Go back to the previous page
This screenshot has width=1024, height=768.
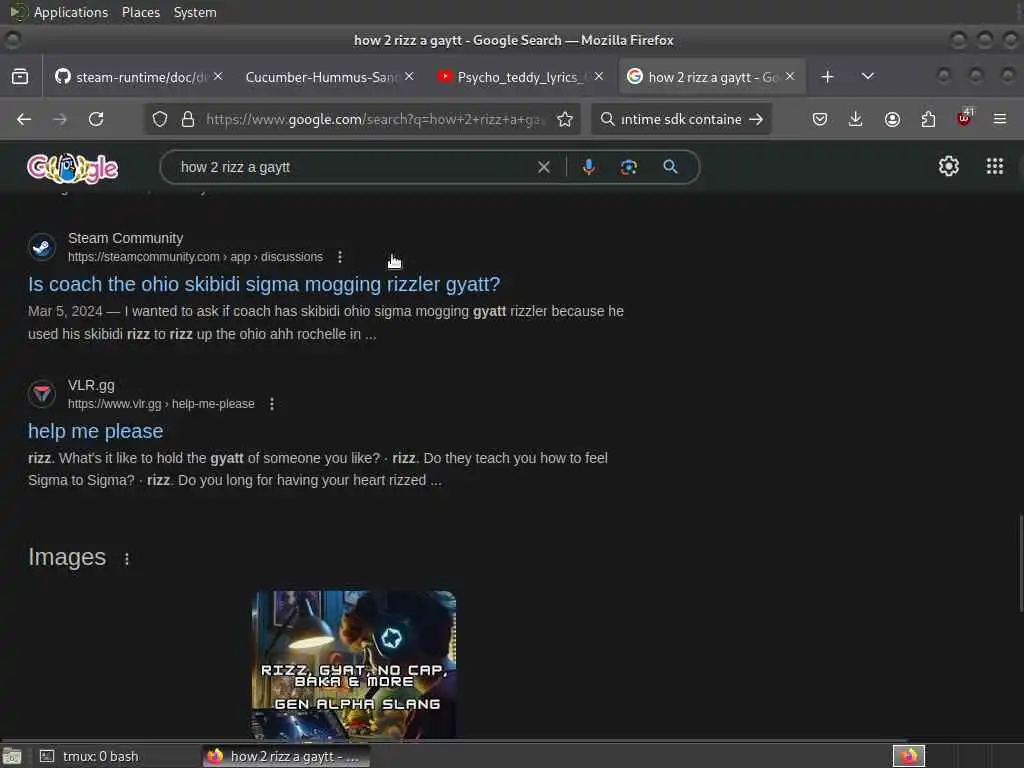(x=24, y=120)
